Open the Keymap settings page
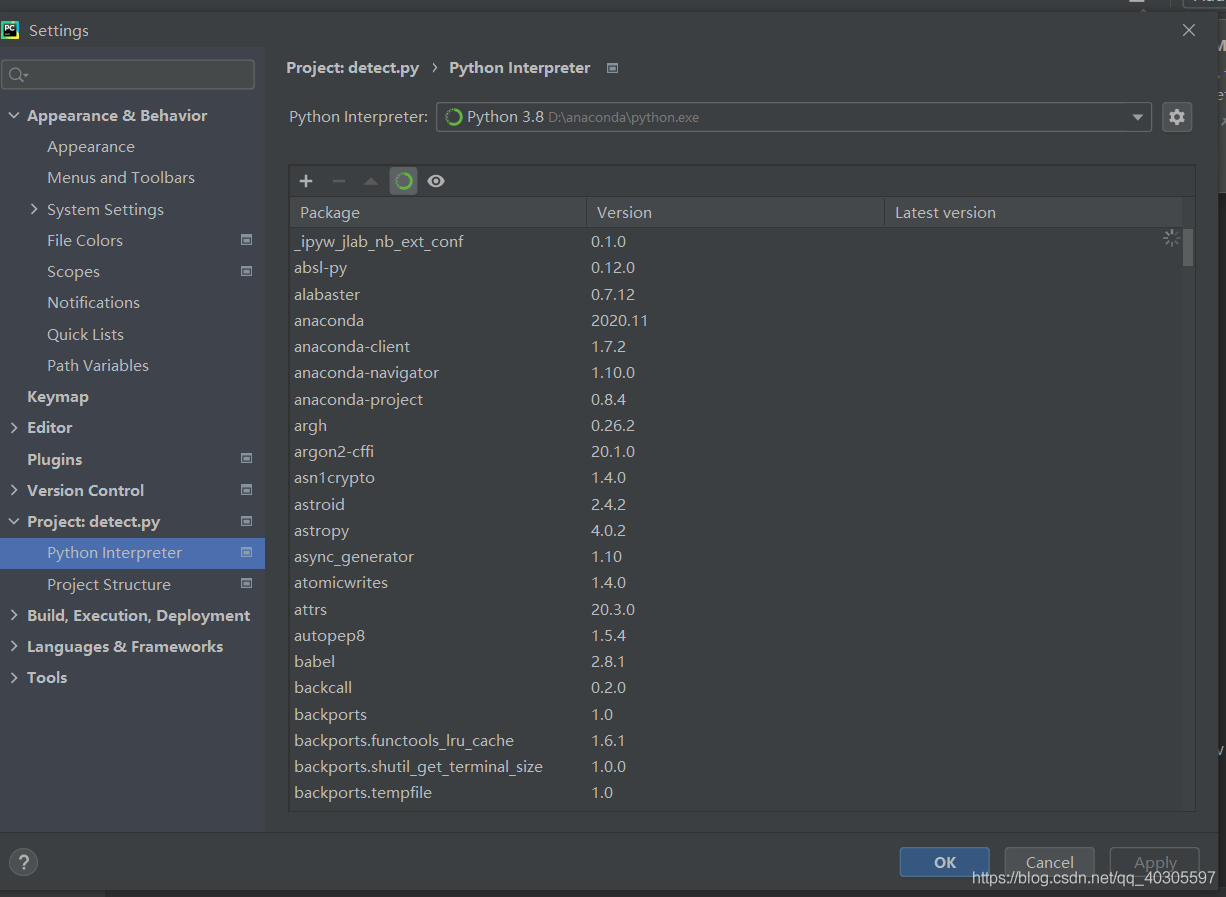Viewport: 1226px width, 897px height. [x=58, y=397]
